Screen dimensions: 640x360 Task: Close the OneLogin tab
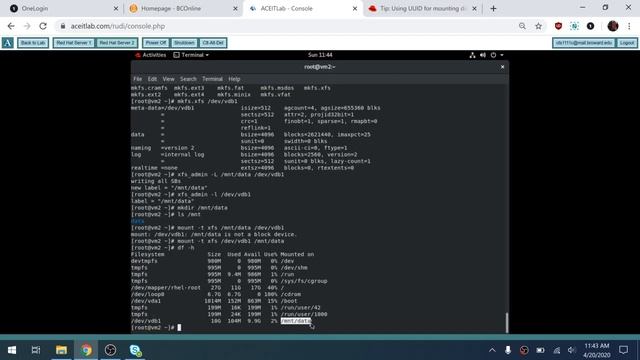point(116,9)
